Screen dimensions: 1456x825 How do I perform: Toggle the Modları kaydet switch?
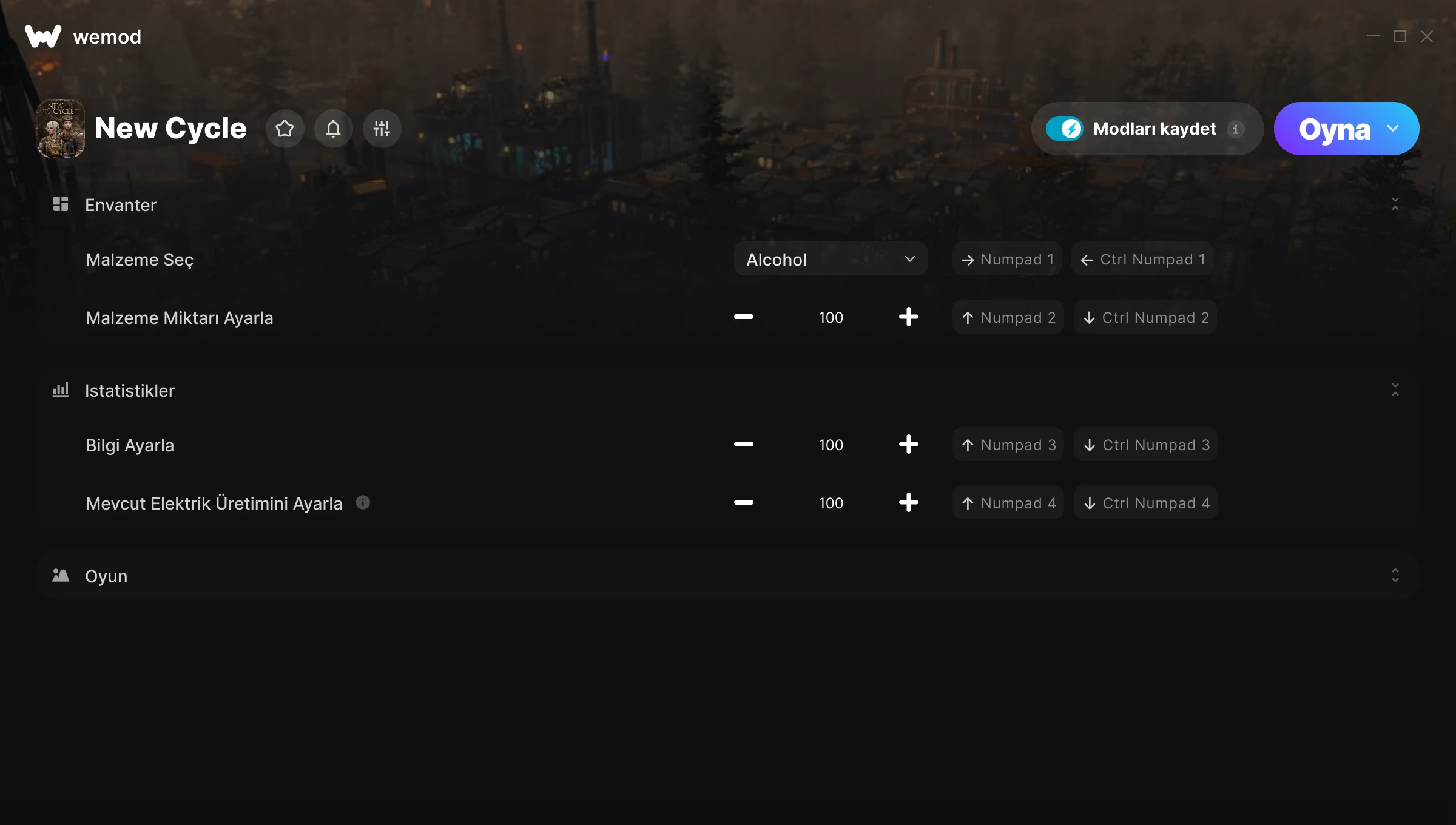coord(1064,129)
